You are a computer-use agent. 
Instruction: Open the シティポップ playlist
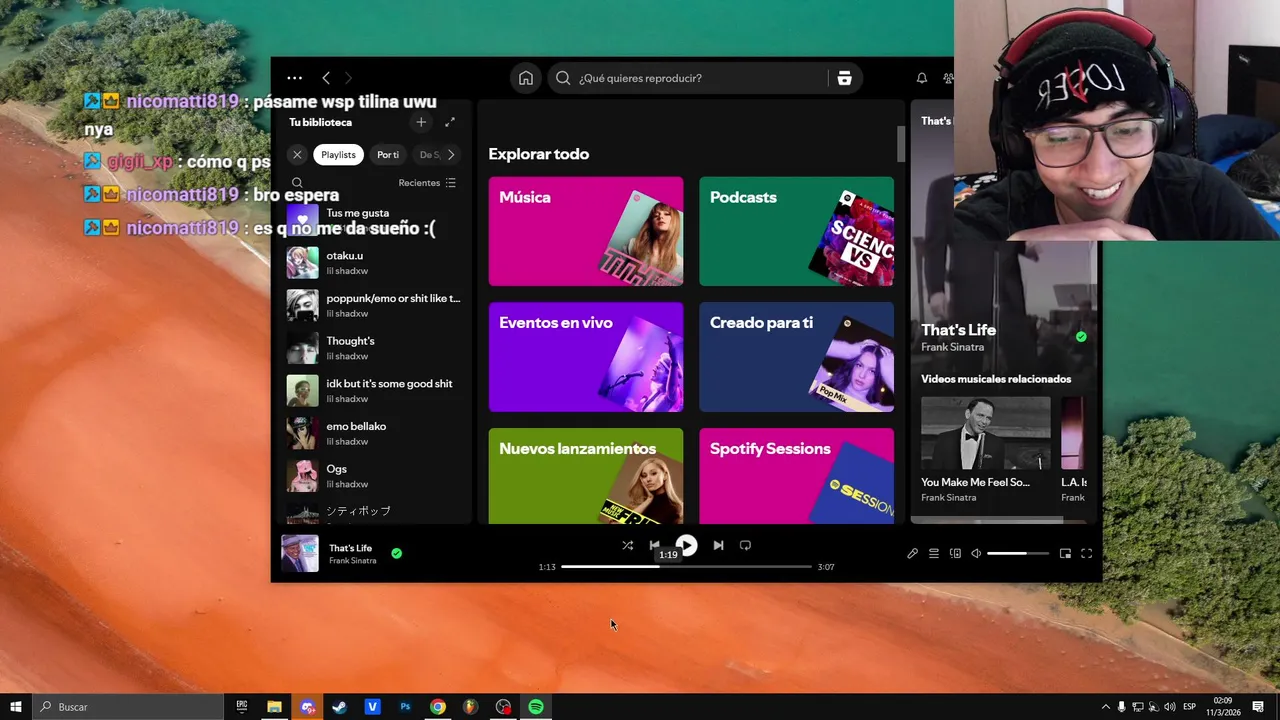(372, 512)
